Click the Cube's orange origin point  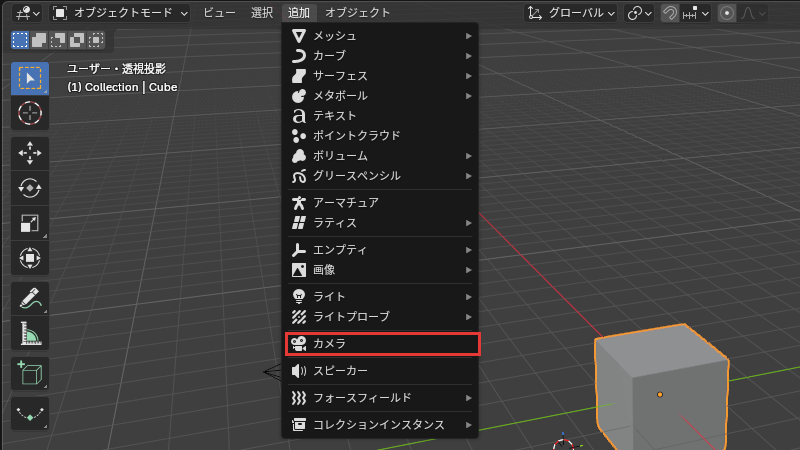[x=660, y=394]
